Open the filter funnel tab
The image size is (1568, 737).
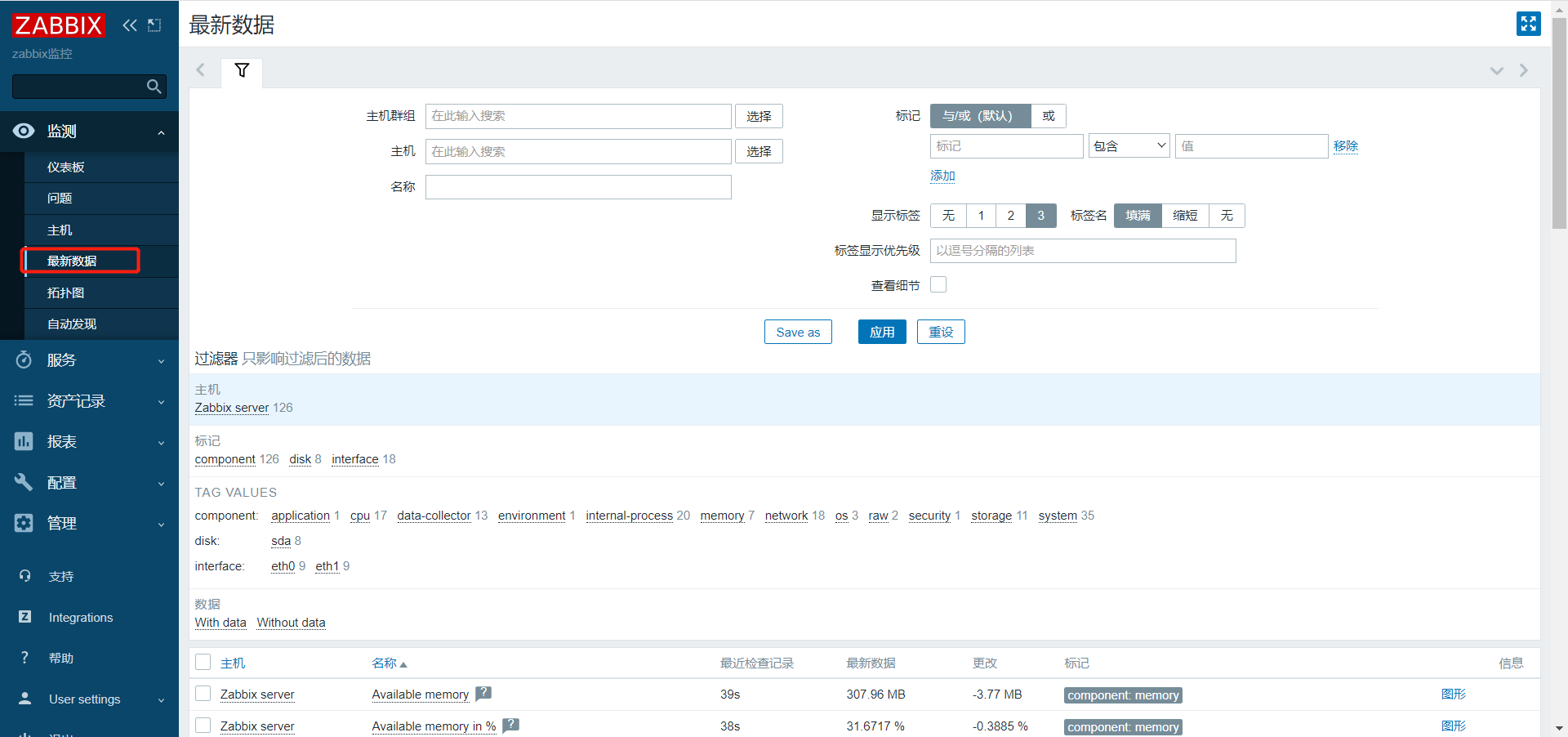[x=242, y=71]
